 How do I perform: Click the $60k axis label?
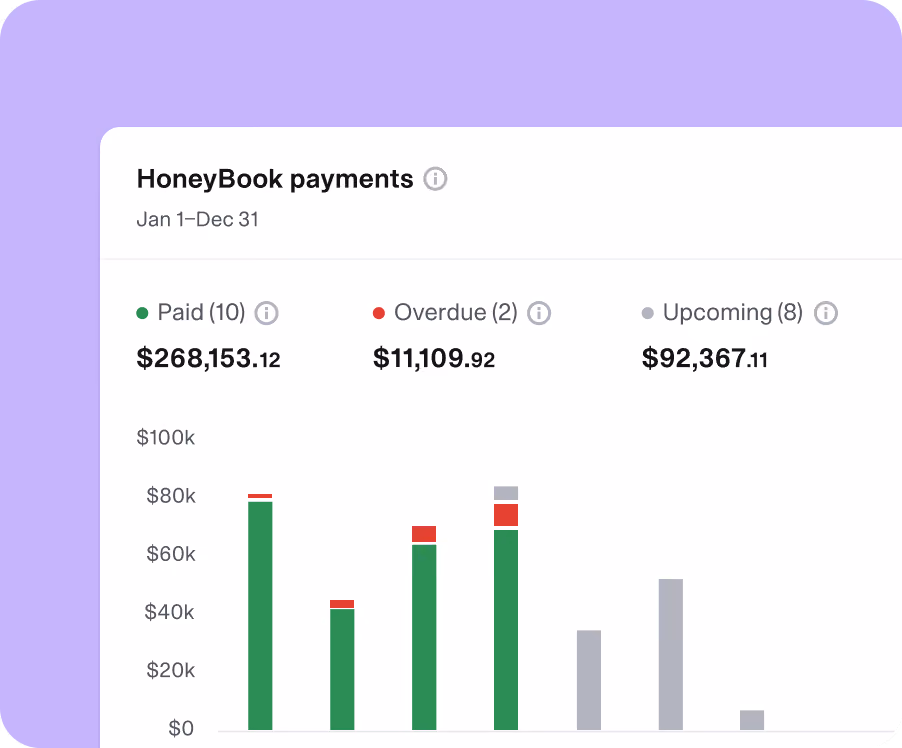coord(171,554)
